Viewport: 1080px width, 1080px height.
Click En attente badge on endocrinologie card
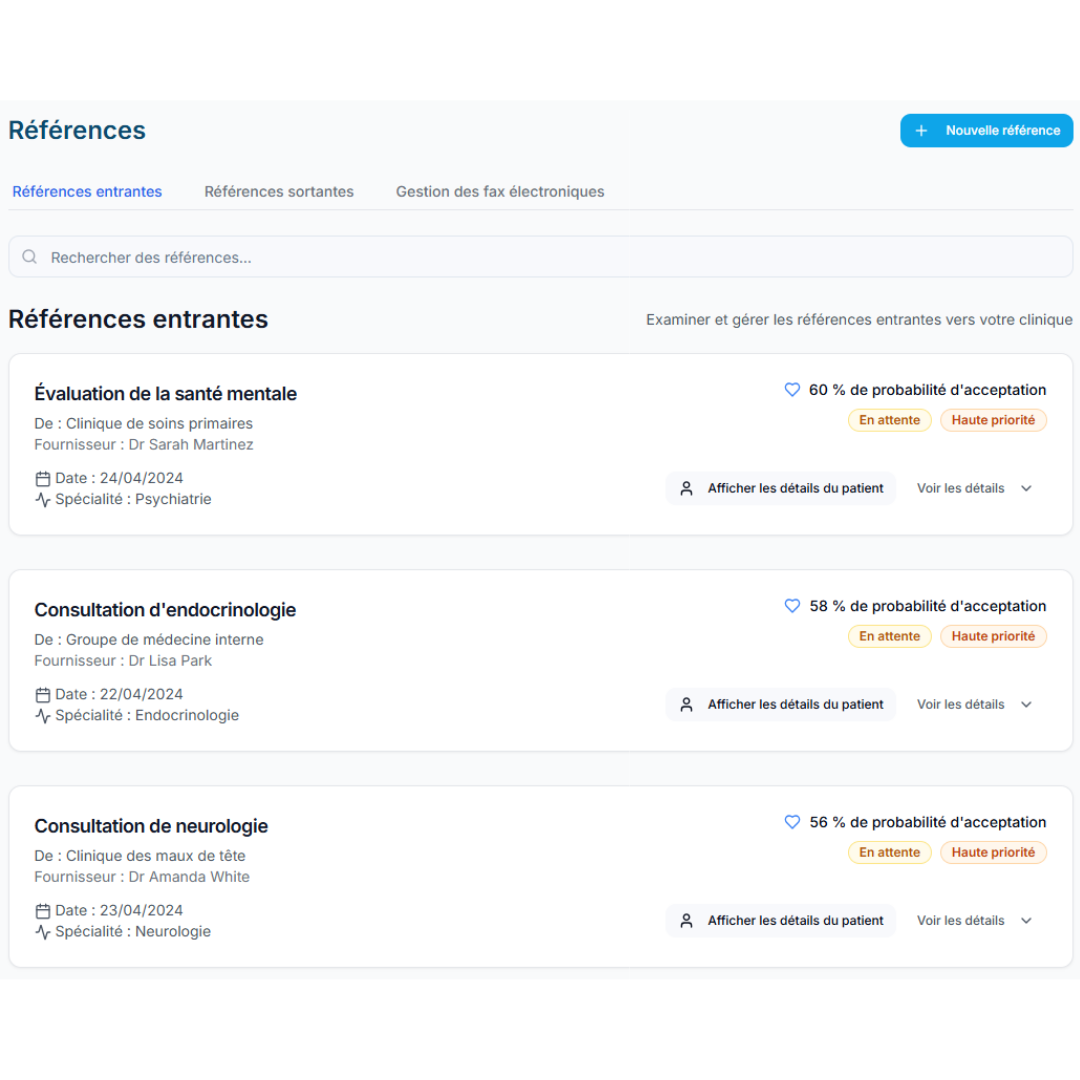point(889,636)
